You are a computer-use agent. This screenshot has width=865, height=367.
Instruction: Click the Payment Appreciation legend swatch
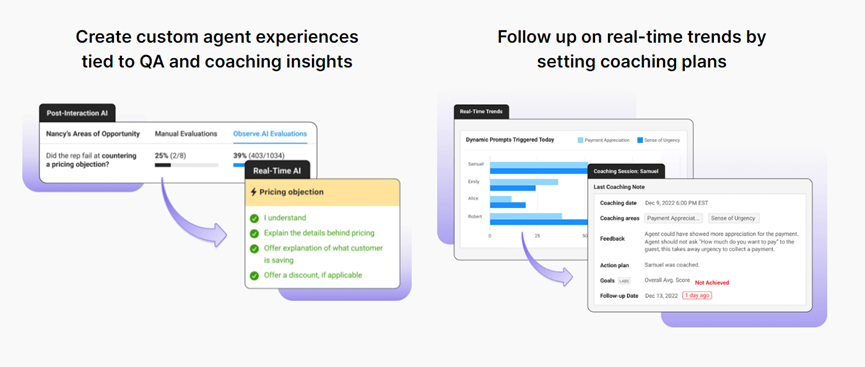(x=580, y=140)
